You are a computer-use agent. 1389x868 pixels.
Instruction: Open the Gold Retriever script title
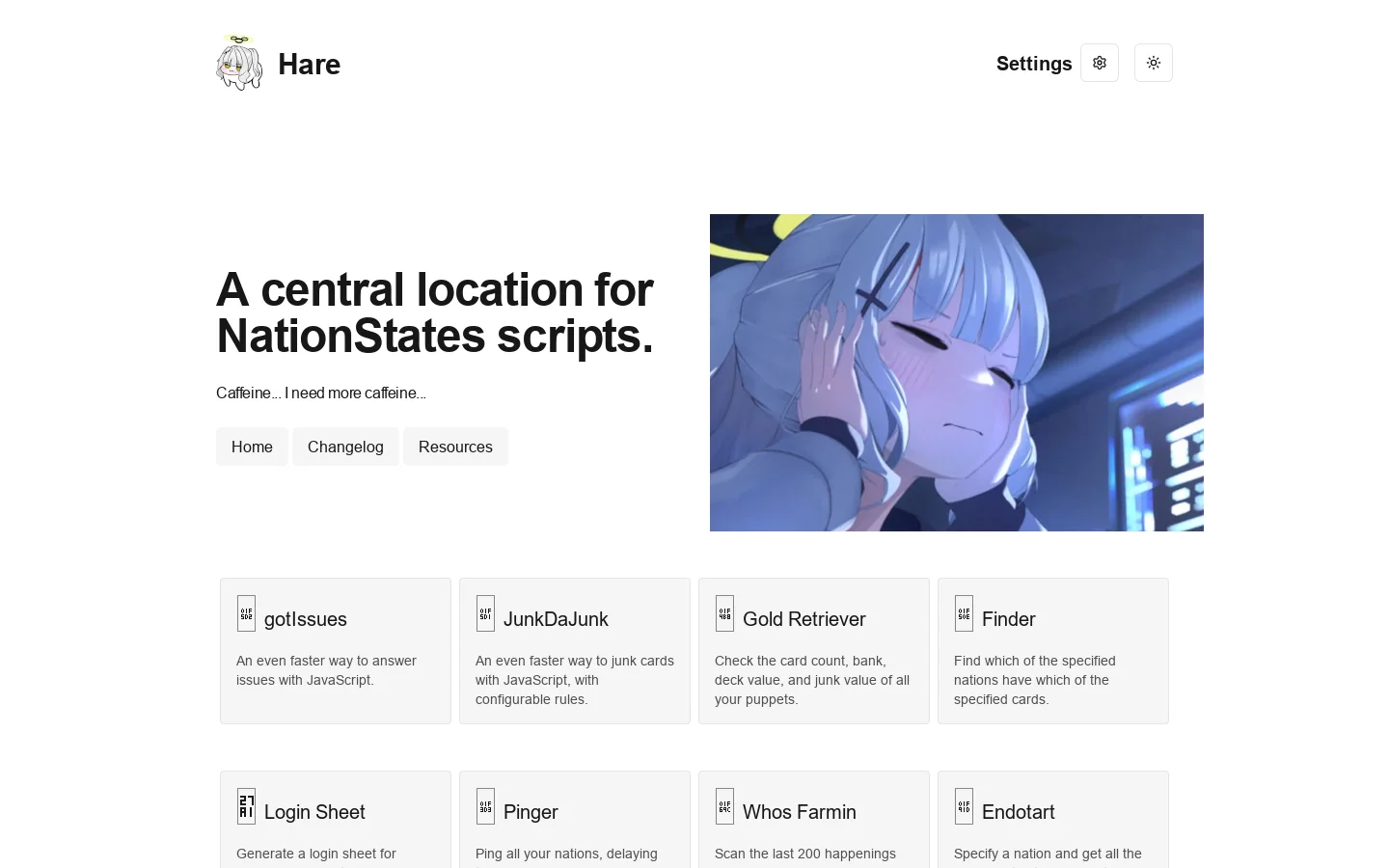(804, 619)
